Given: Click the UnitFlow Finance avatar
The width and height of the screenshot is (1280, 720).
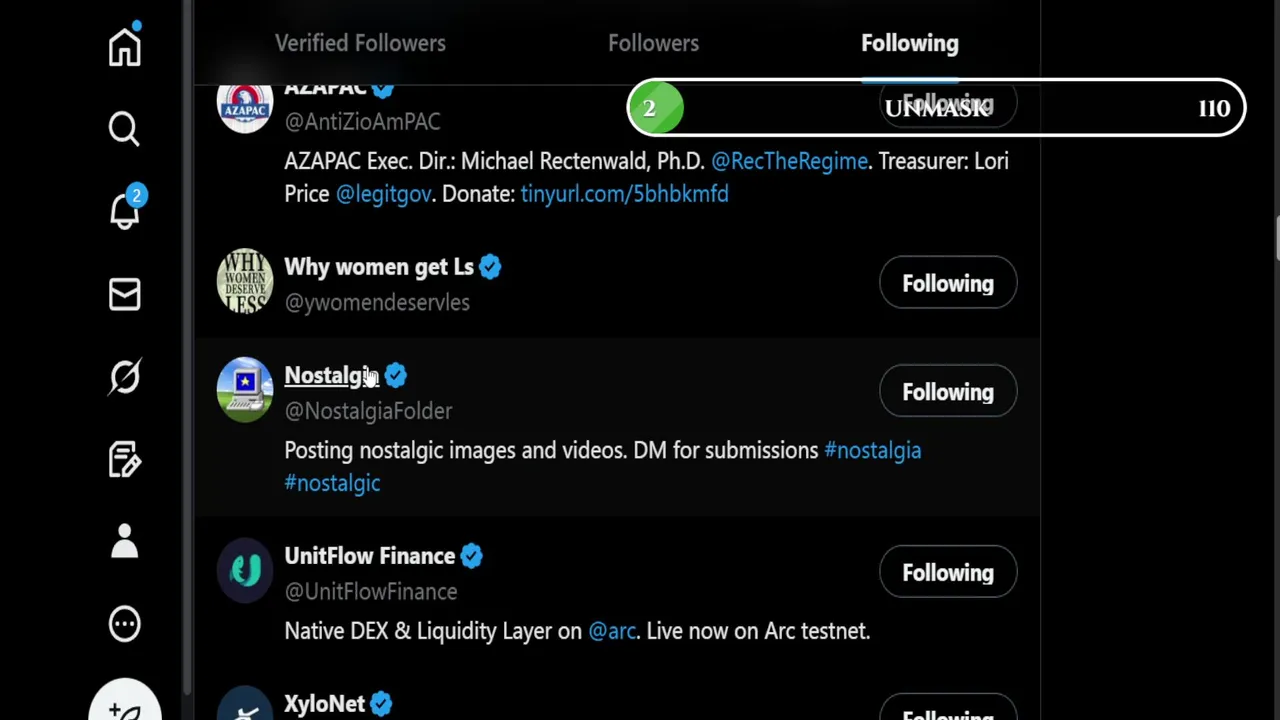Looking at the screenshot, I should pyautogui.click(x=245, y=570).
